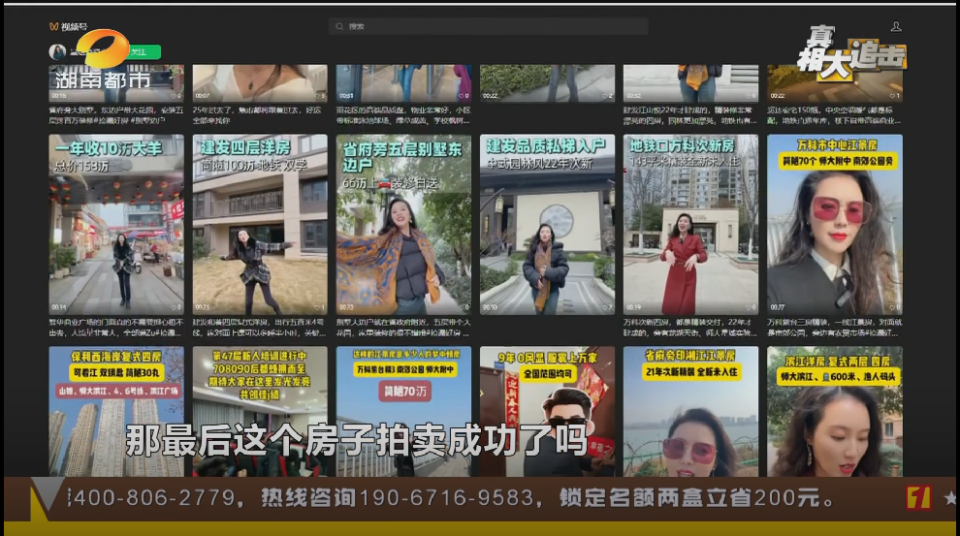Click the 视频号 logo

(x=68, y=26)
